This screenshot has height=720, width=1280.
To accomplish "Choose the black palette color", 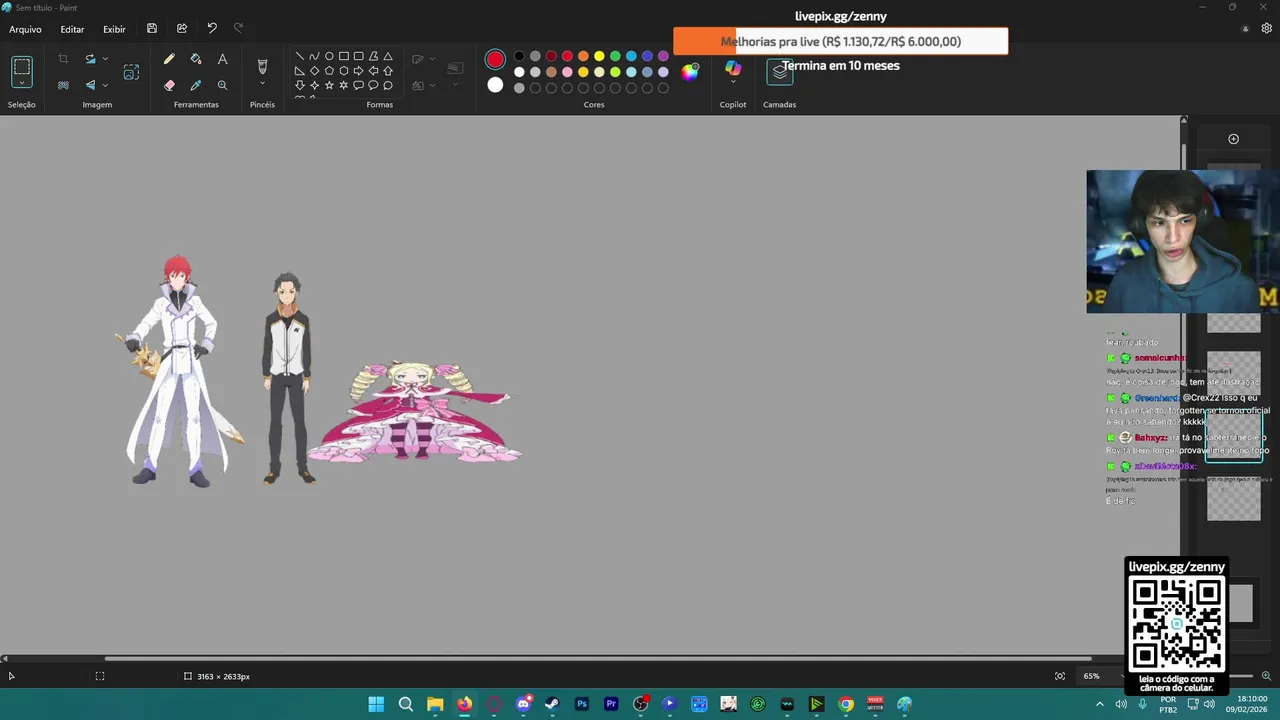I will click(x=519, y=56).
